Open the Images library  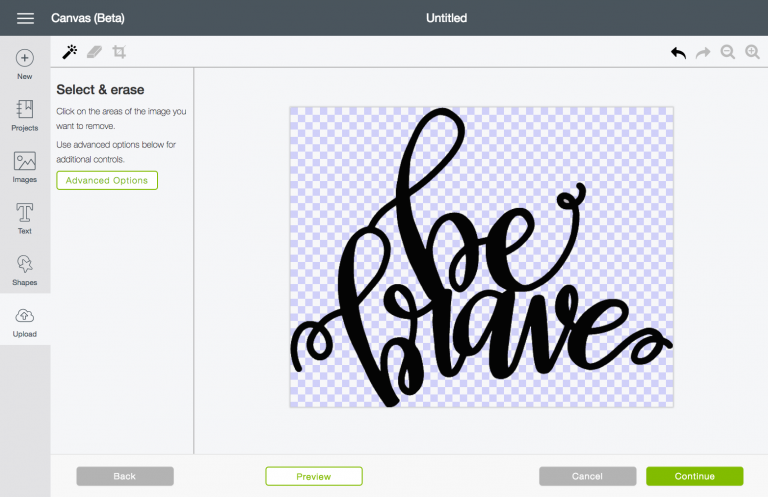[x=25, y=167]
